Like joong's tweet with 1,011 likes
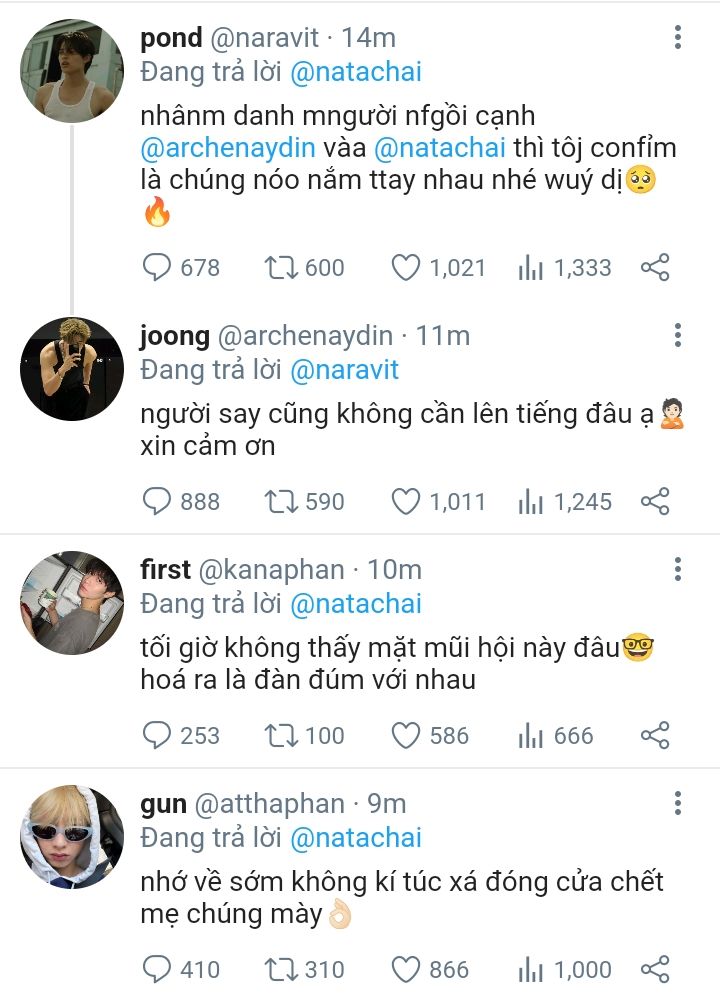The image size is (720, 996). coord(405,501)
